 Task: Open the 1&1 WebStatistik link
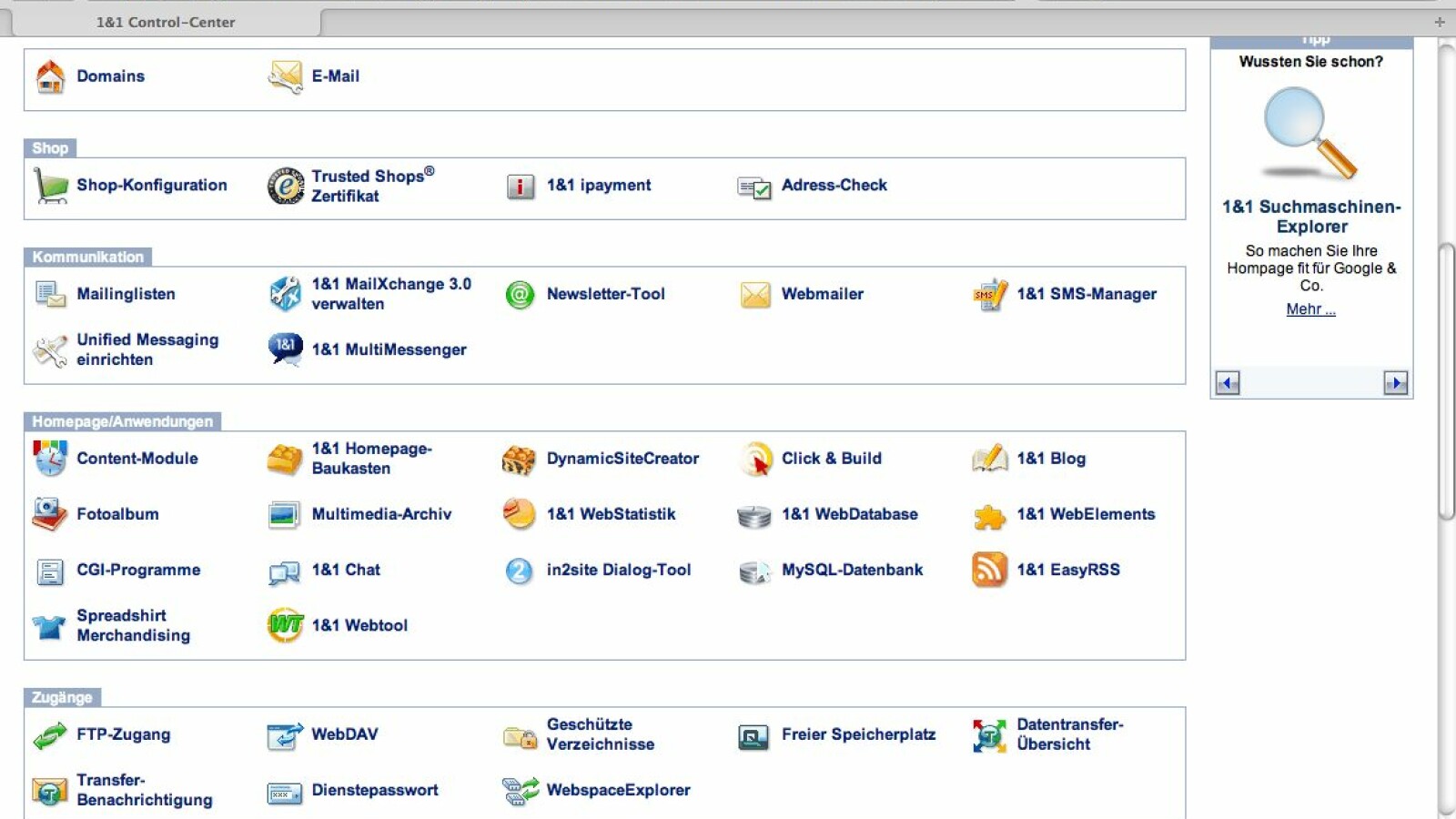pos(611,514)
